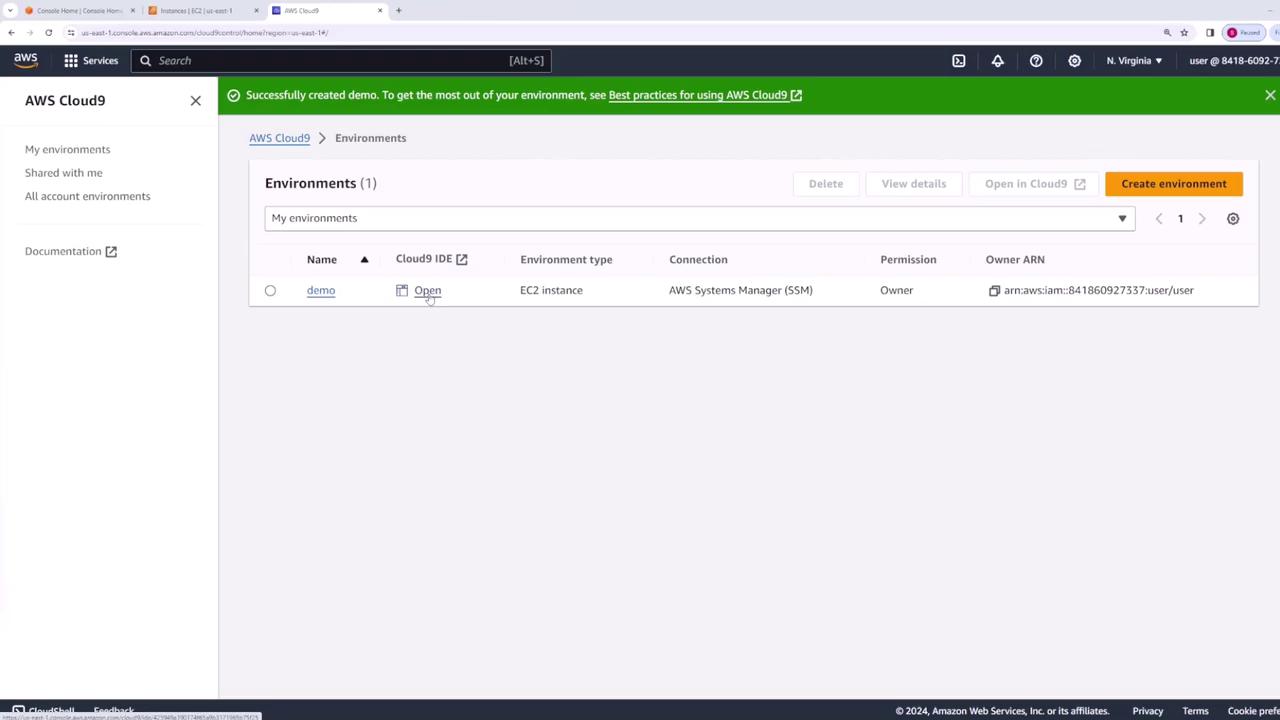Click the Environment type column header
Image resolution: width=1280 pixels, height=720 pixels.
tap(566, 260)
